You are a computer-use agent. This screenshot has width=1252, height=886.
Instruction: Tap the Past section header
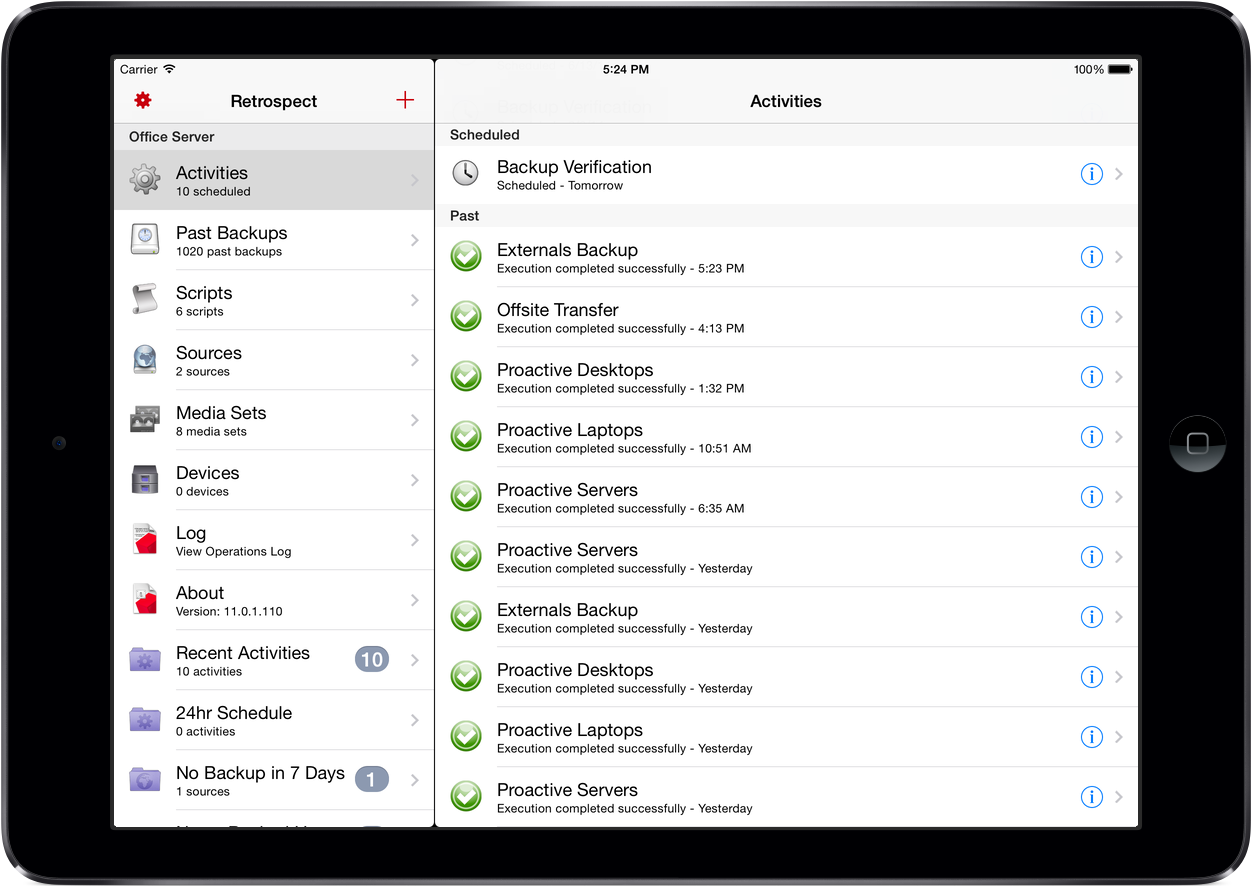[787, 216]
